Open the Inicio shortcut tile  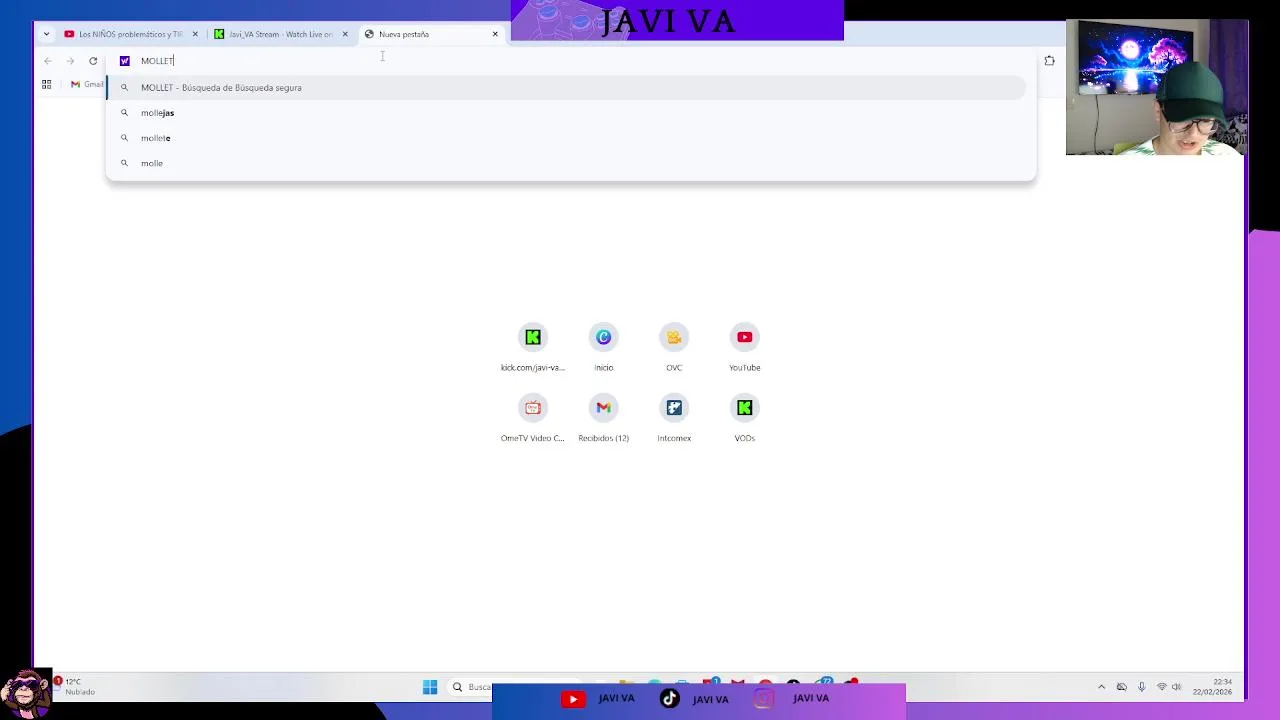[x=603, y=348]
